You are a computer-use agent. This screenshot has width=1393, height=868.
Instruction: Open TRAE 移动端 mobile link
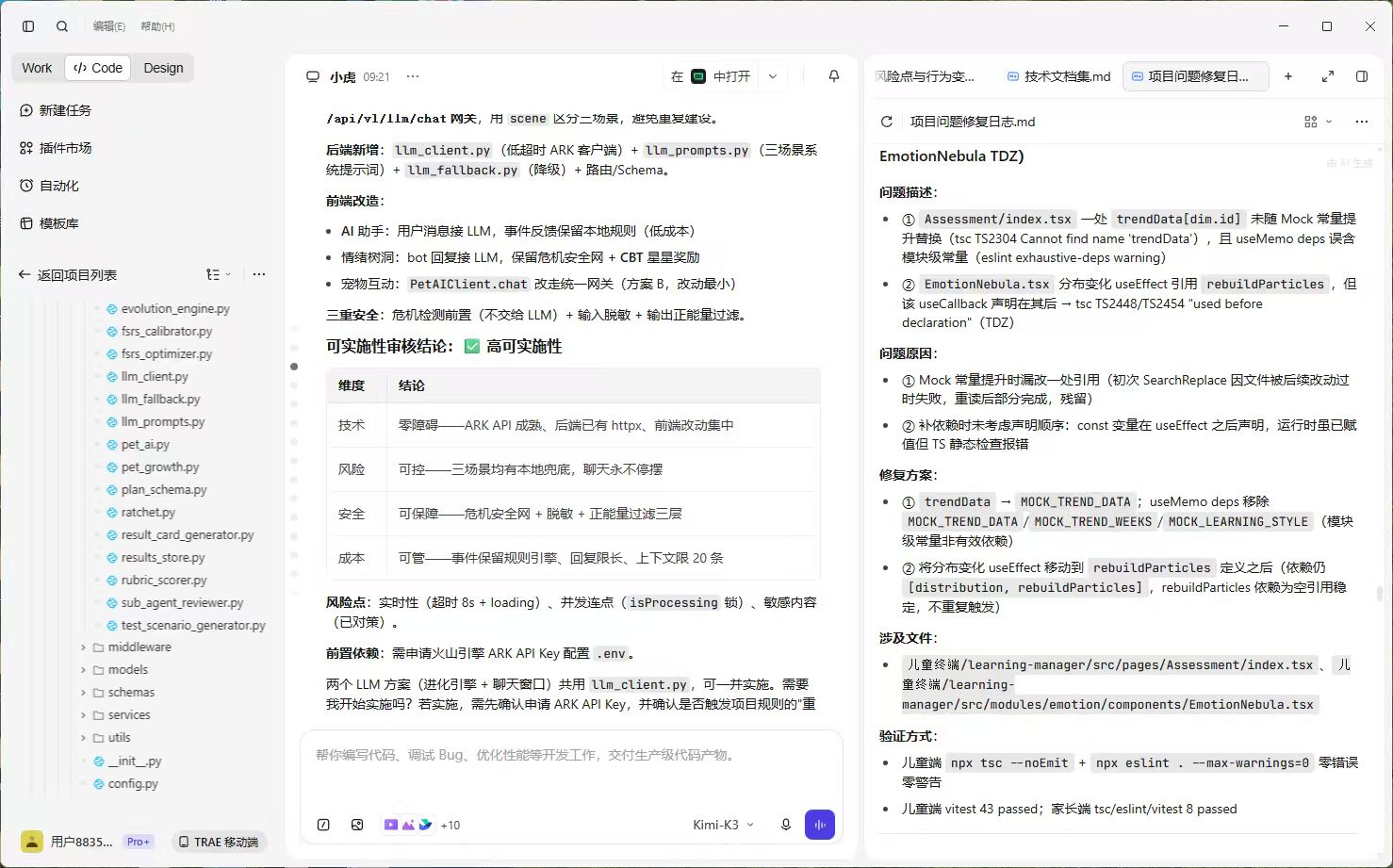click(x=219, y=842)
